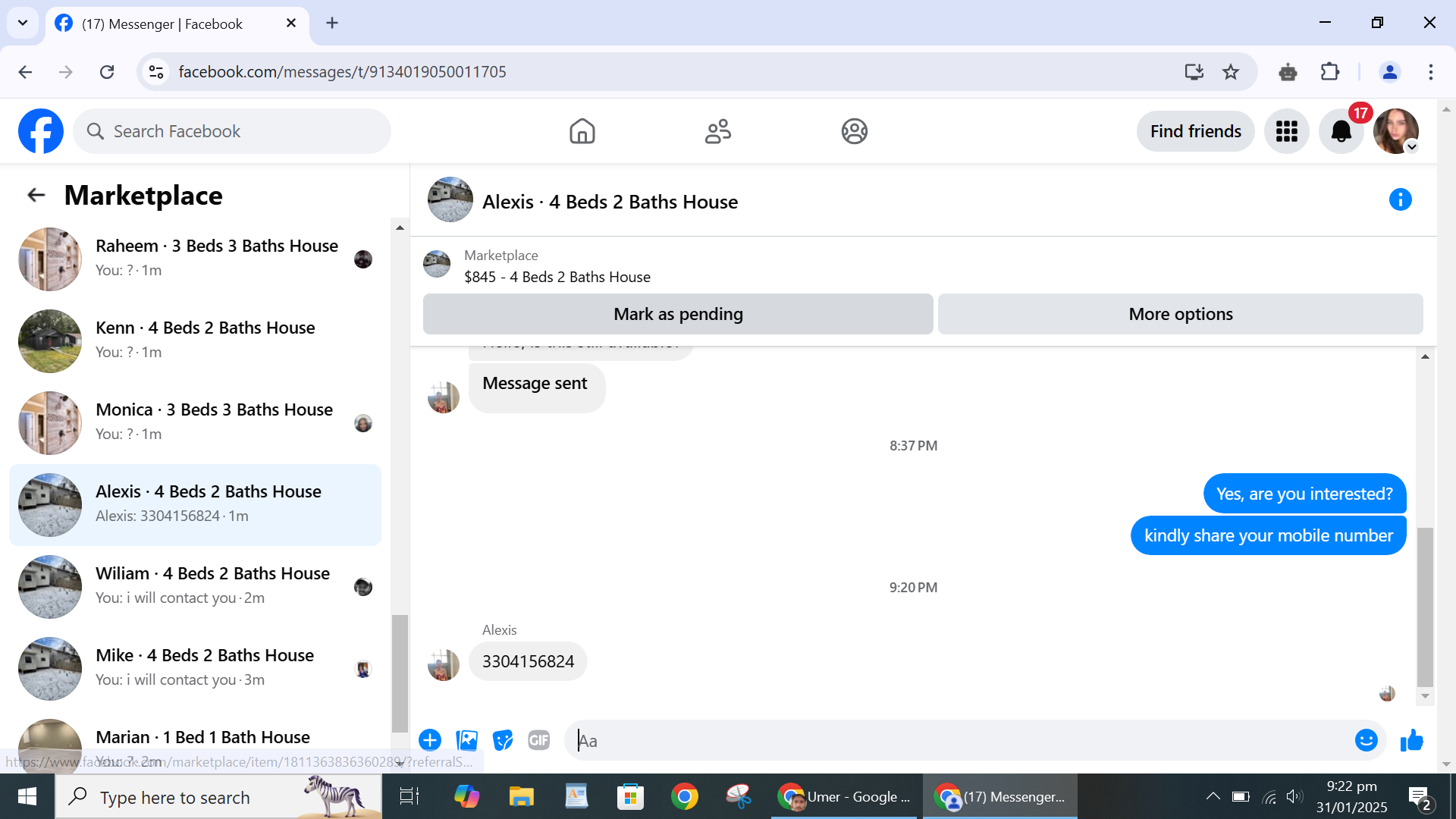The image size is (1456, 819).
Task: Click the conversation list scrollbar
Action: [399, 673]
